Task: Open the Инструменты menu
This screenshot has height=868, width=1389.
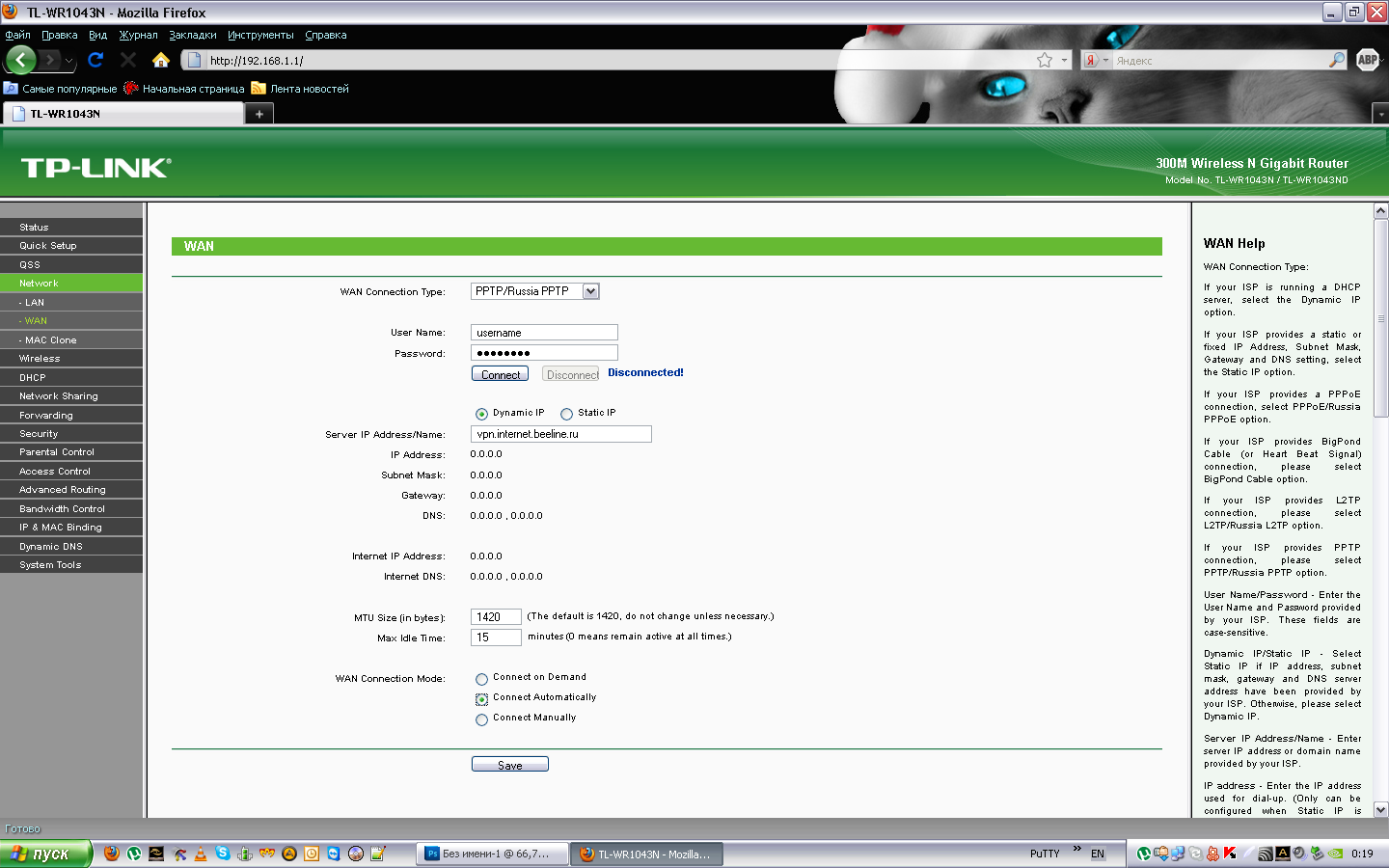Action: click(260, 35)
